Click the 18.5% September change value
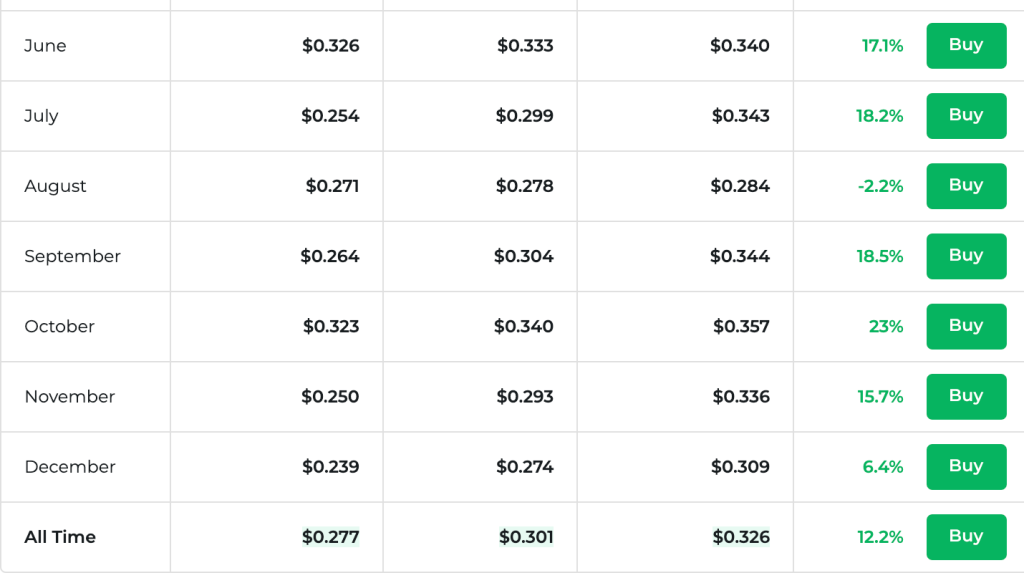1024x573 pixels. pos(880,256)
